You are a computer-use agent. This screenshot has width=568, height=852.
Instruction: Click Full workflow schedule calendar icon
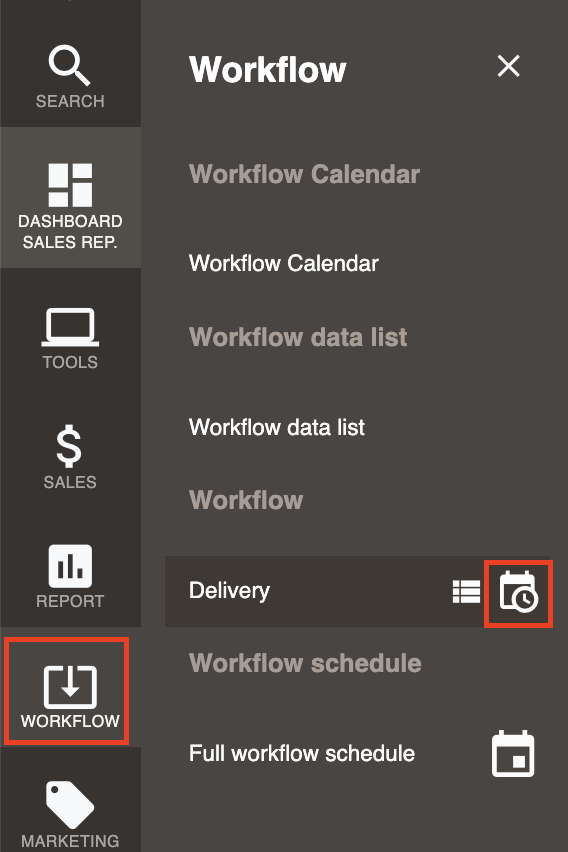[x=513, y=754]
